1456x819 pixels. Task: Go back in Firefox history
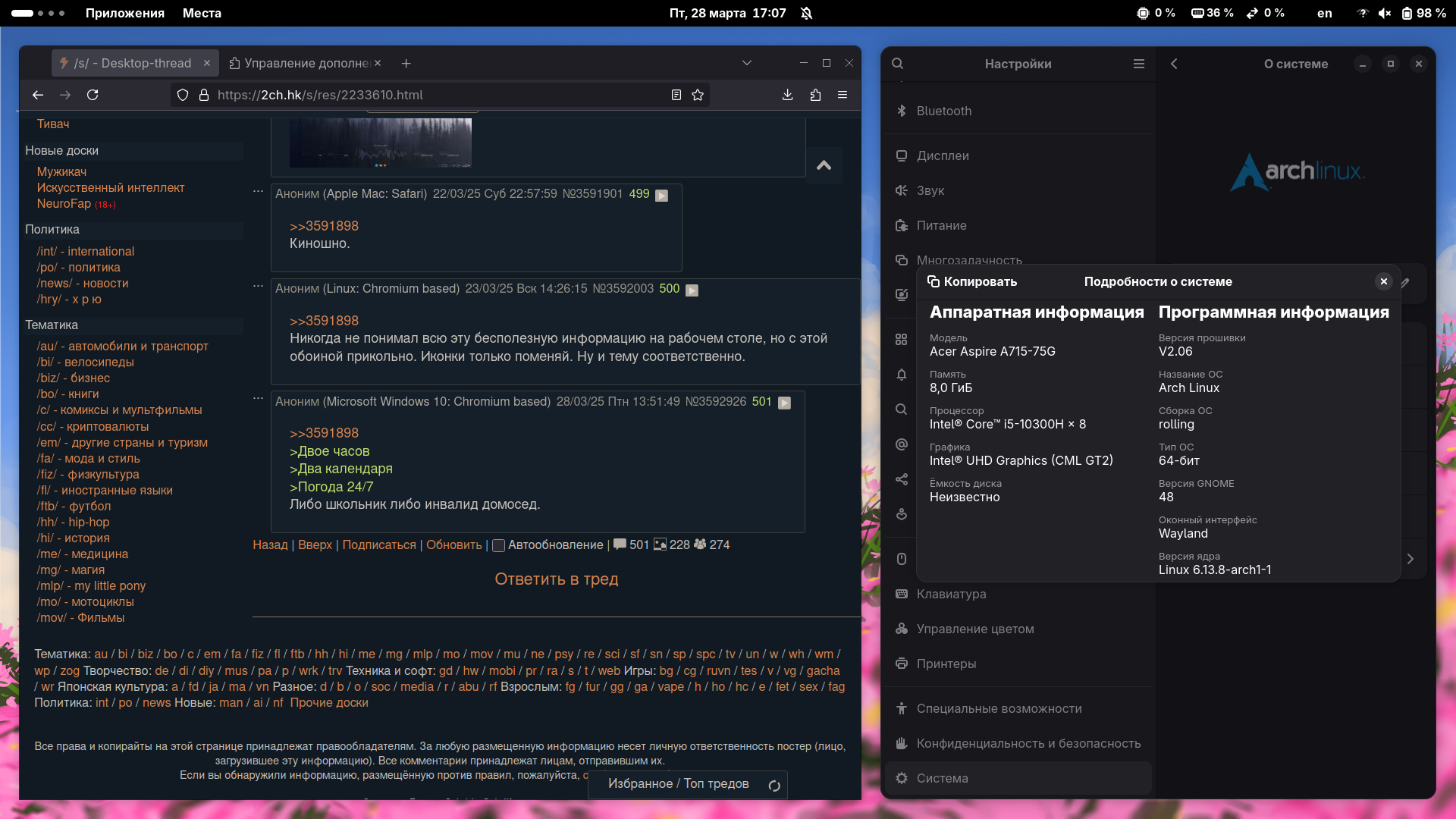[x=38, y=95]
